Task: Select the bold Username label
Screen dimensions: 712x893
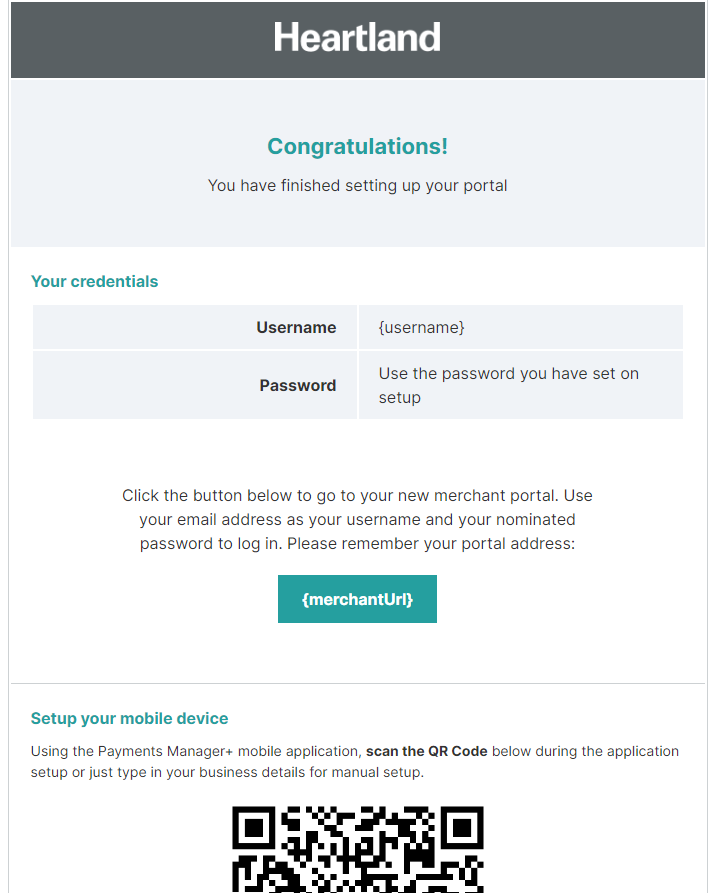Action: click(296, 327)
